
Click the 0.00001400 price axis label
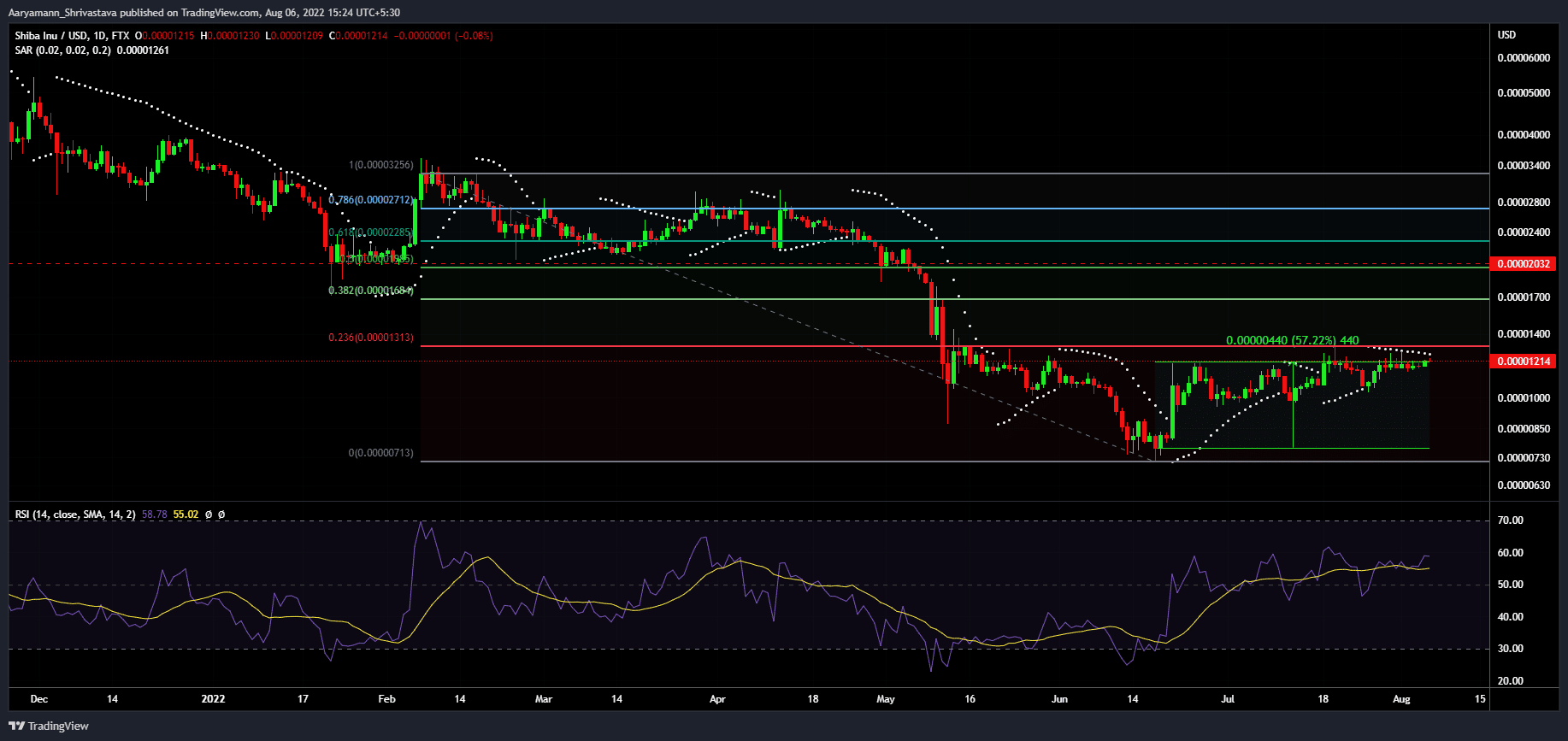click(1524, 334)
